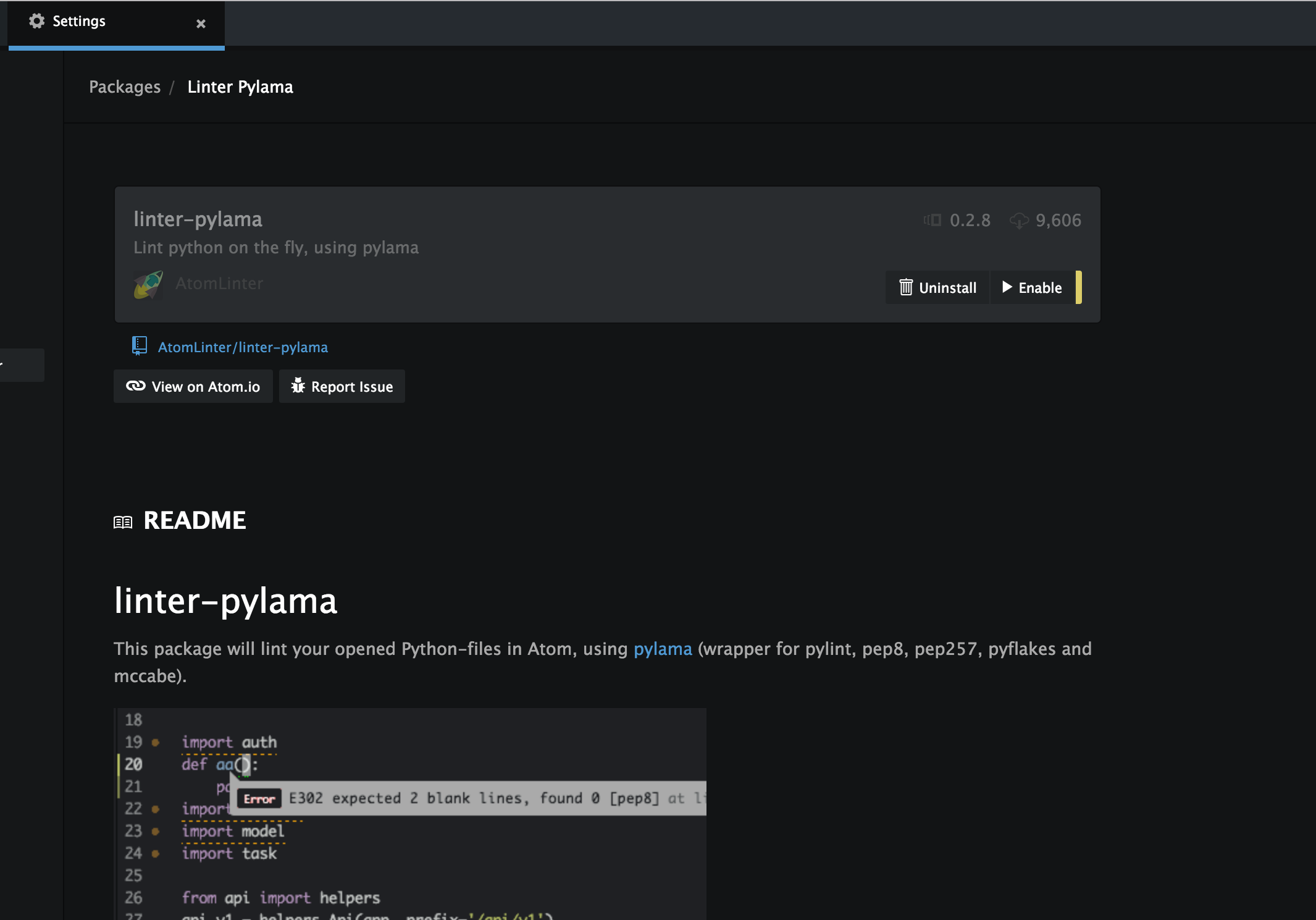Click the README book icon
1316x920 pixels.
123,523
